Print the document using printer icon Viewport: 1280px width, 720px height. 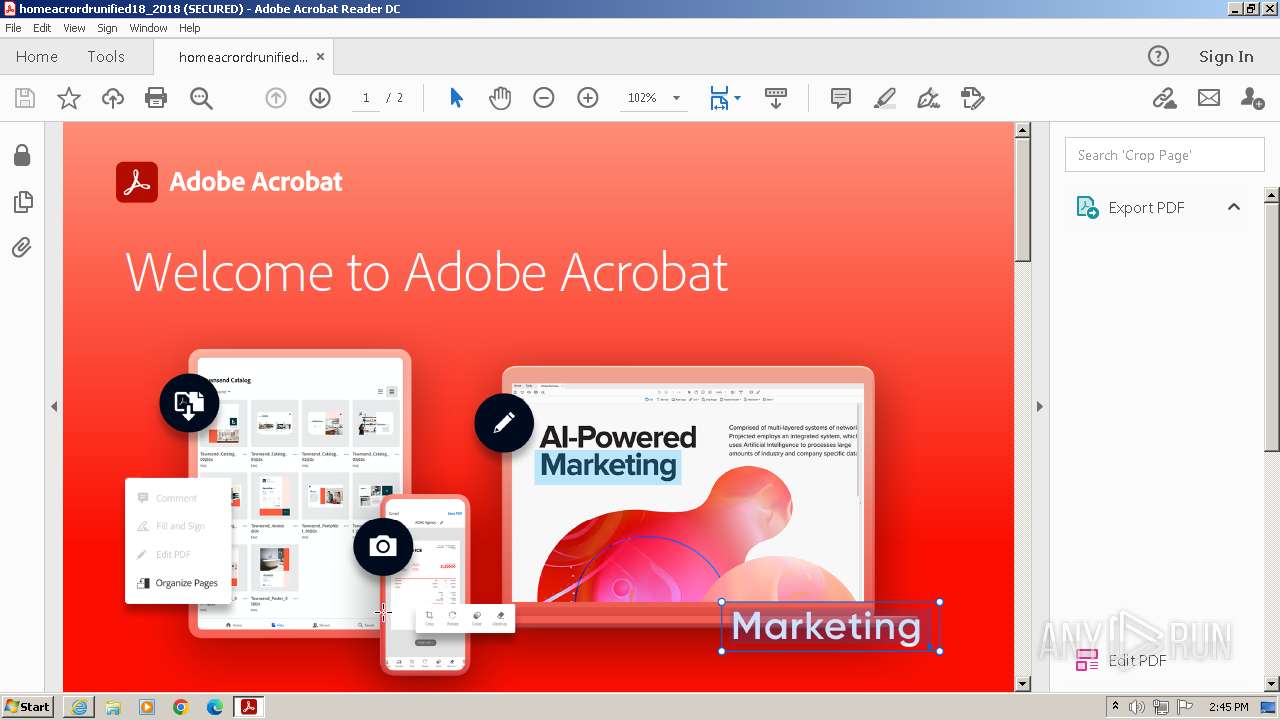[x=156, y=98]
